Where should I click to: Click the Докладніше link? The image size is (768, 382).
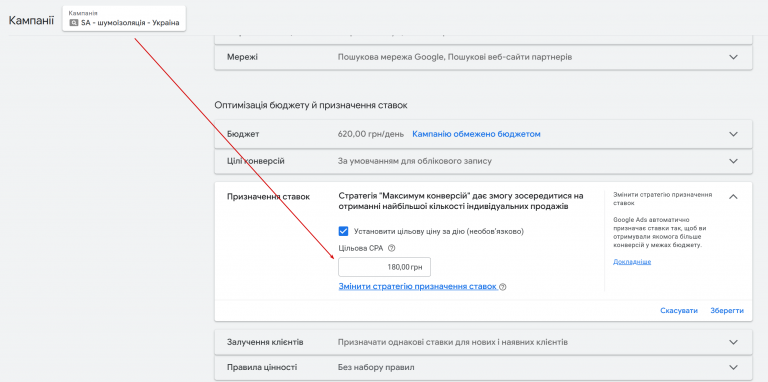coord(632,262)
